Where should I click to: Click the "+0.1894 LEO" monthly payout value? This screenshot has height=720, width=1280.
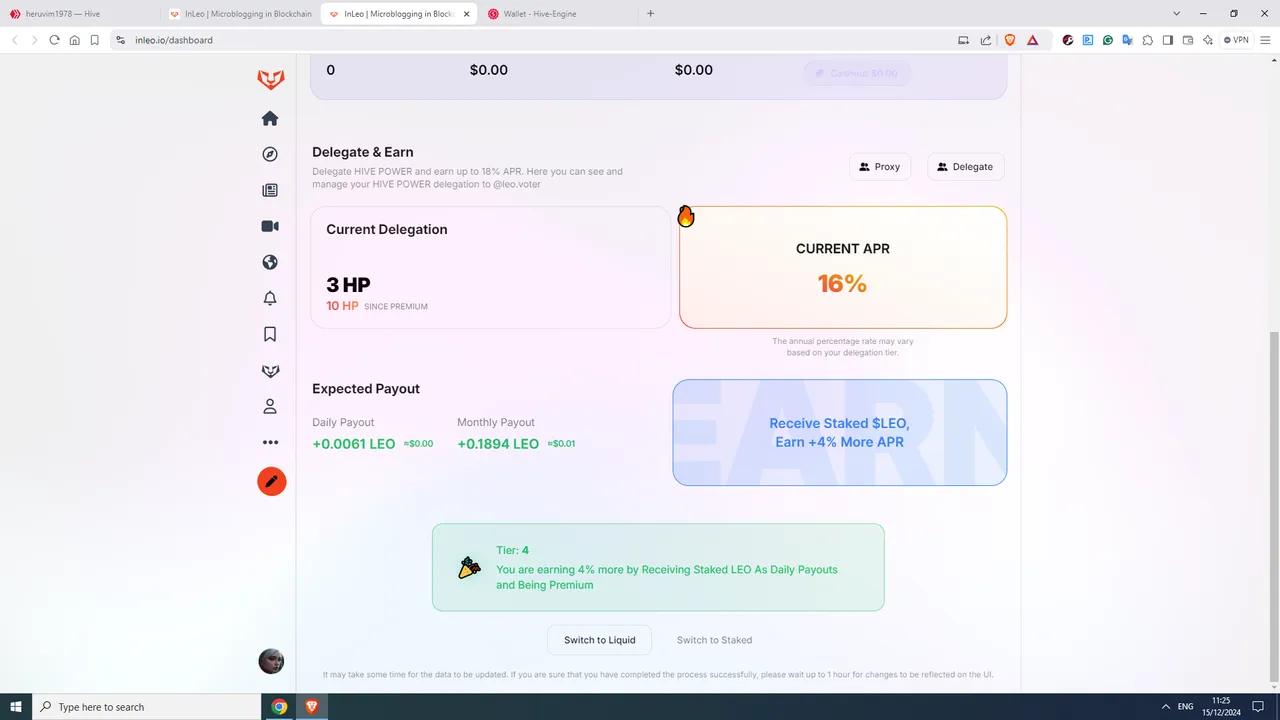click(x=498, y=443)
